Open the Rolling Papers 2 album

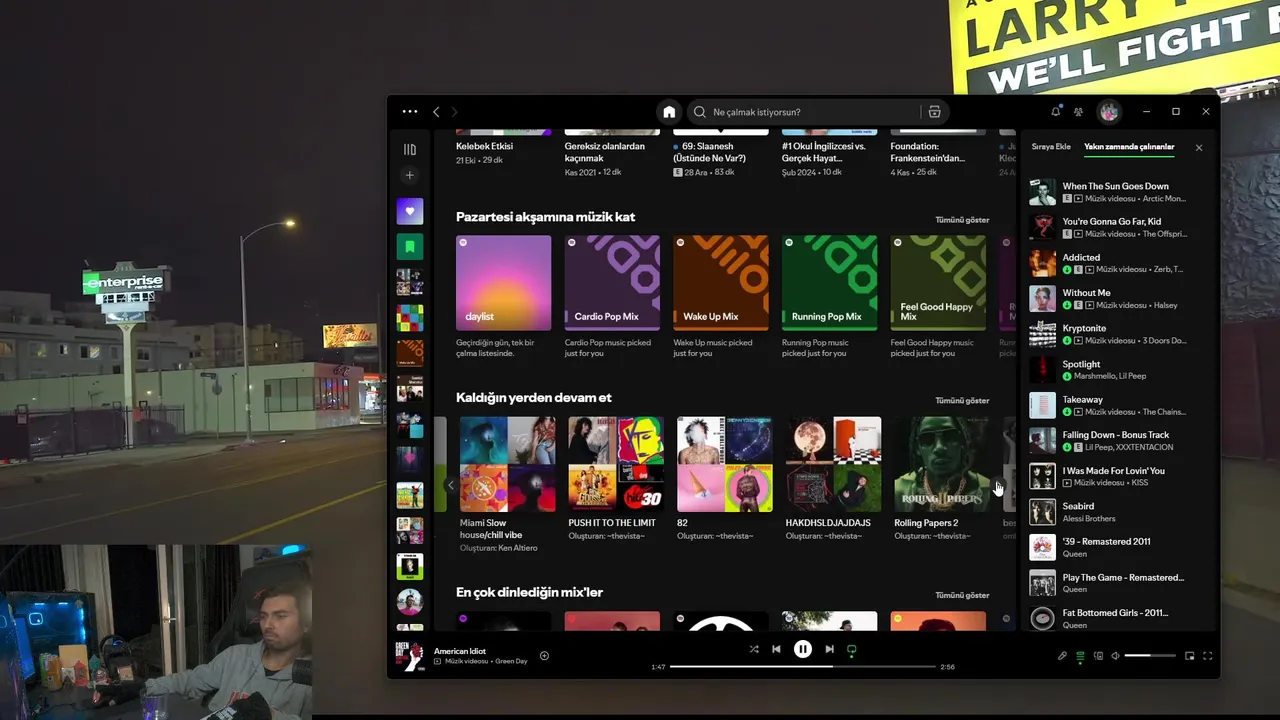pyautogui.click(x=942, y=480)
